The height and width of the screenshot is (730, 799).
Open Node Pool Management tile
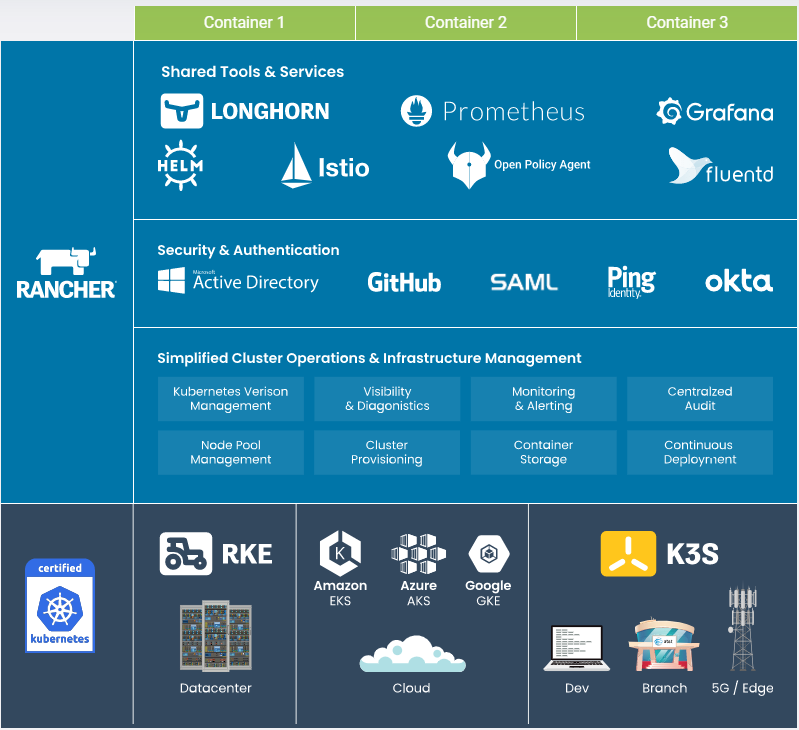tap(231, 452)
